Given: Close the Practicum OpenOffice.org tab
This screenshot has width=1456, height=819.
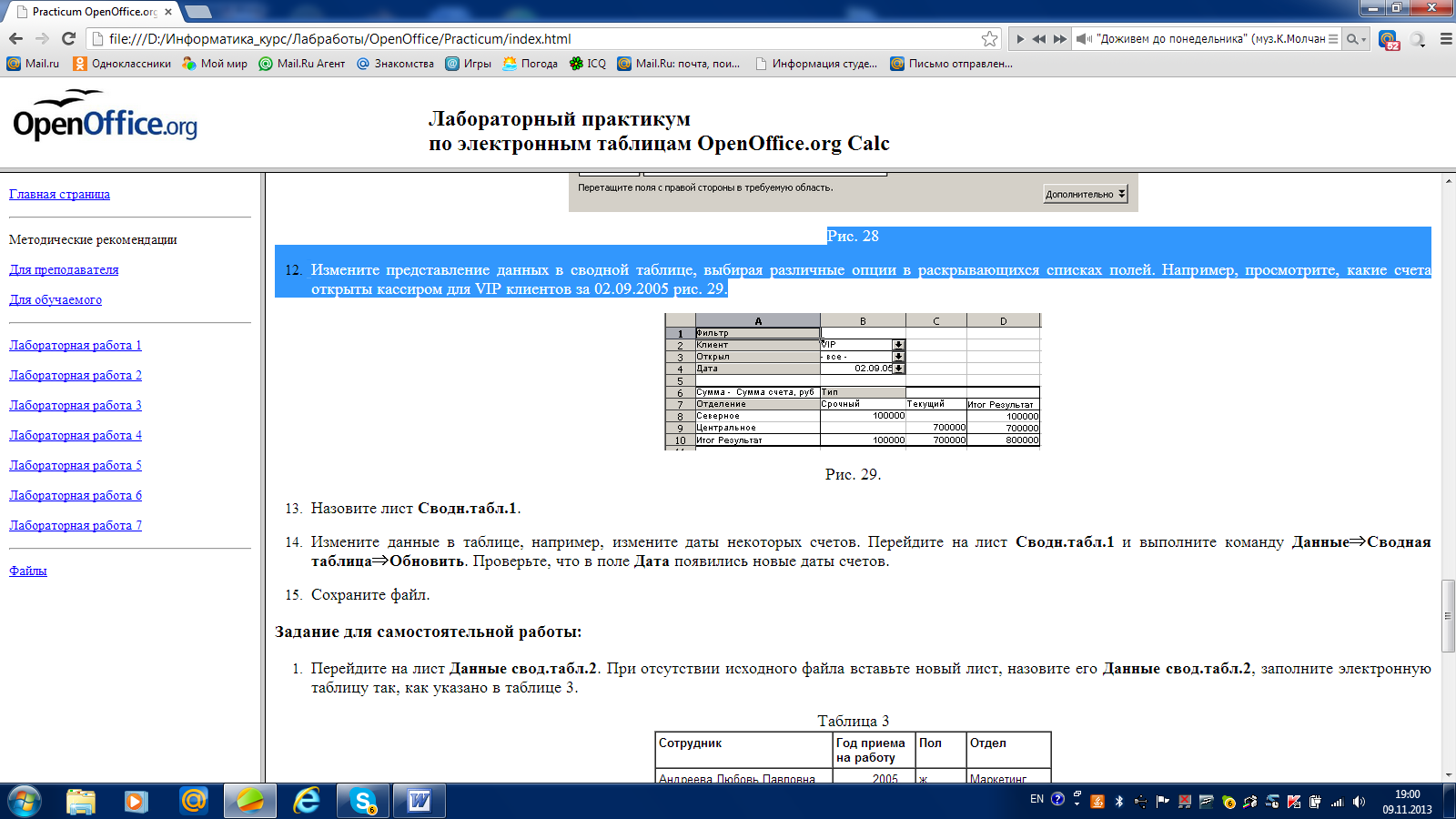Looking at the screenshot, I should coord(168,12).
